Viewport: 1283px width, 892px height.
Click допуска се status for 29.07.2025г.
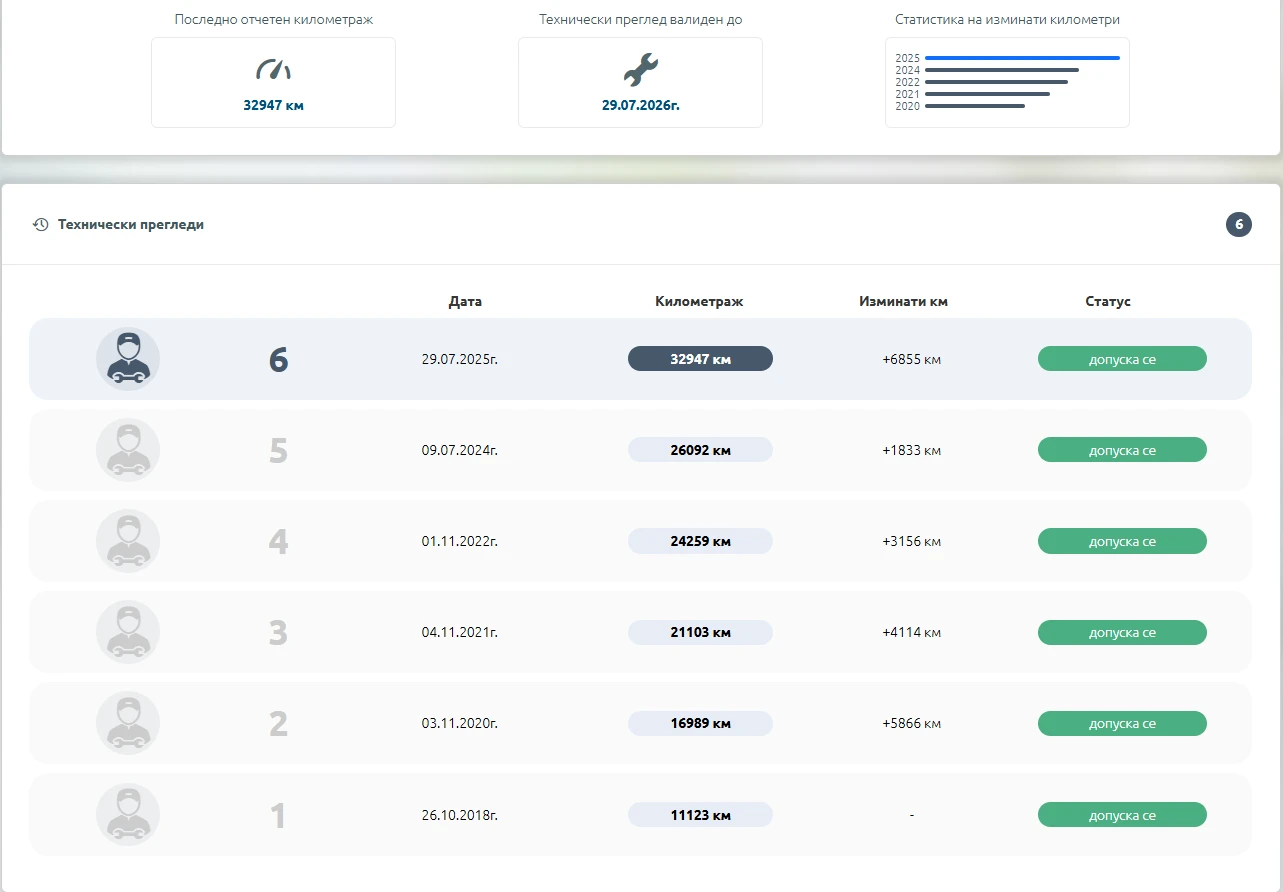point(1122,359)
